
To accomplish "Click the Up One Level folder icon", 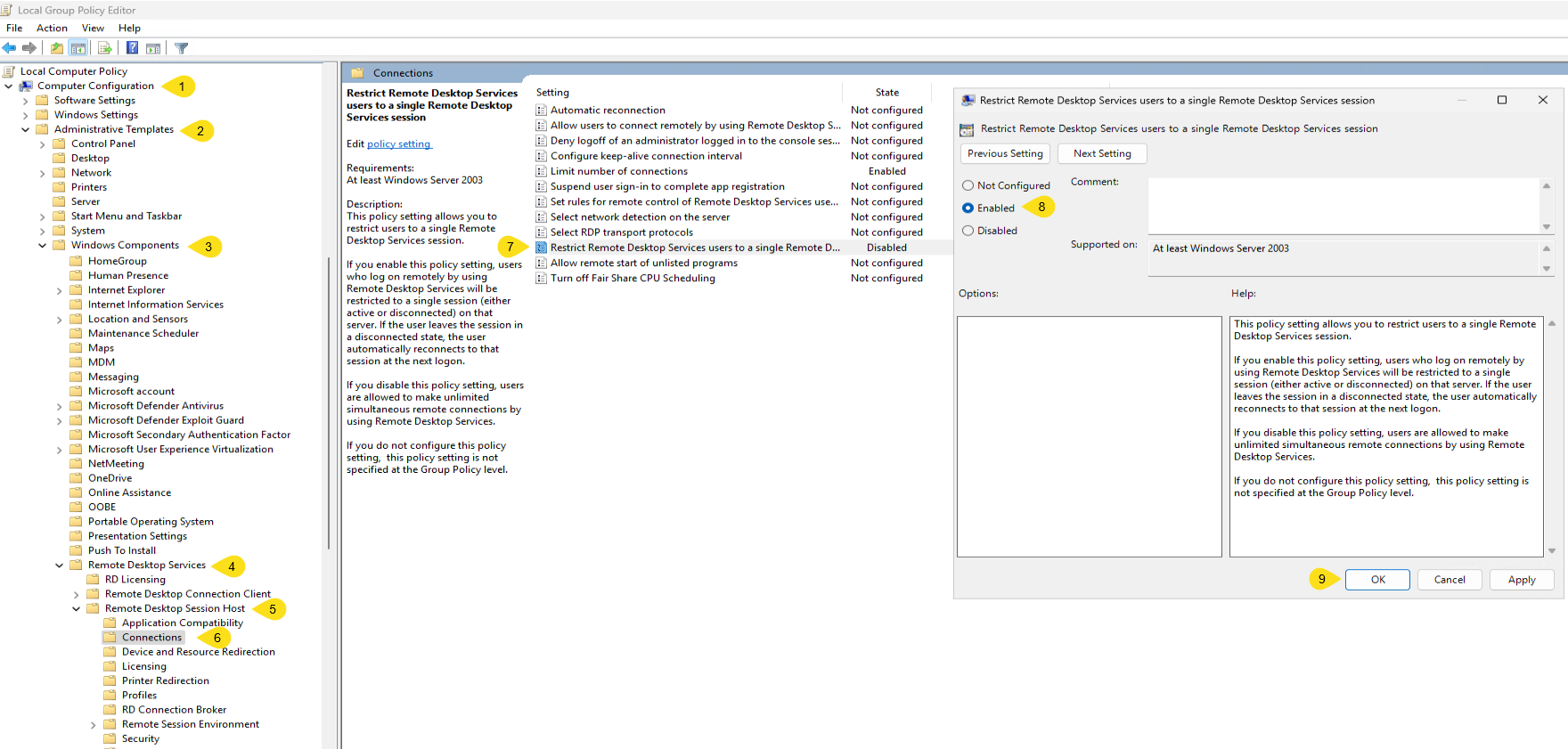I will click(57, 48).
